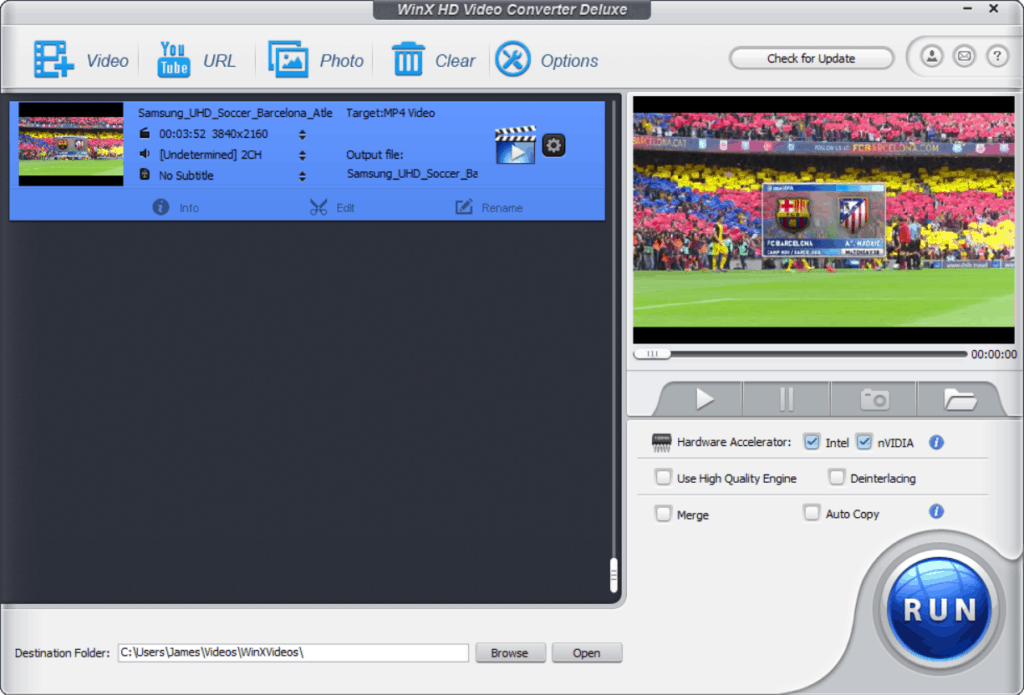The image size is (1024, 695).
Task: Open the Options wrench icon
Action: pos(513,60)
